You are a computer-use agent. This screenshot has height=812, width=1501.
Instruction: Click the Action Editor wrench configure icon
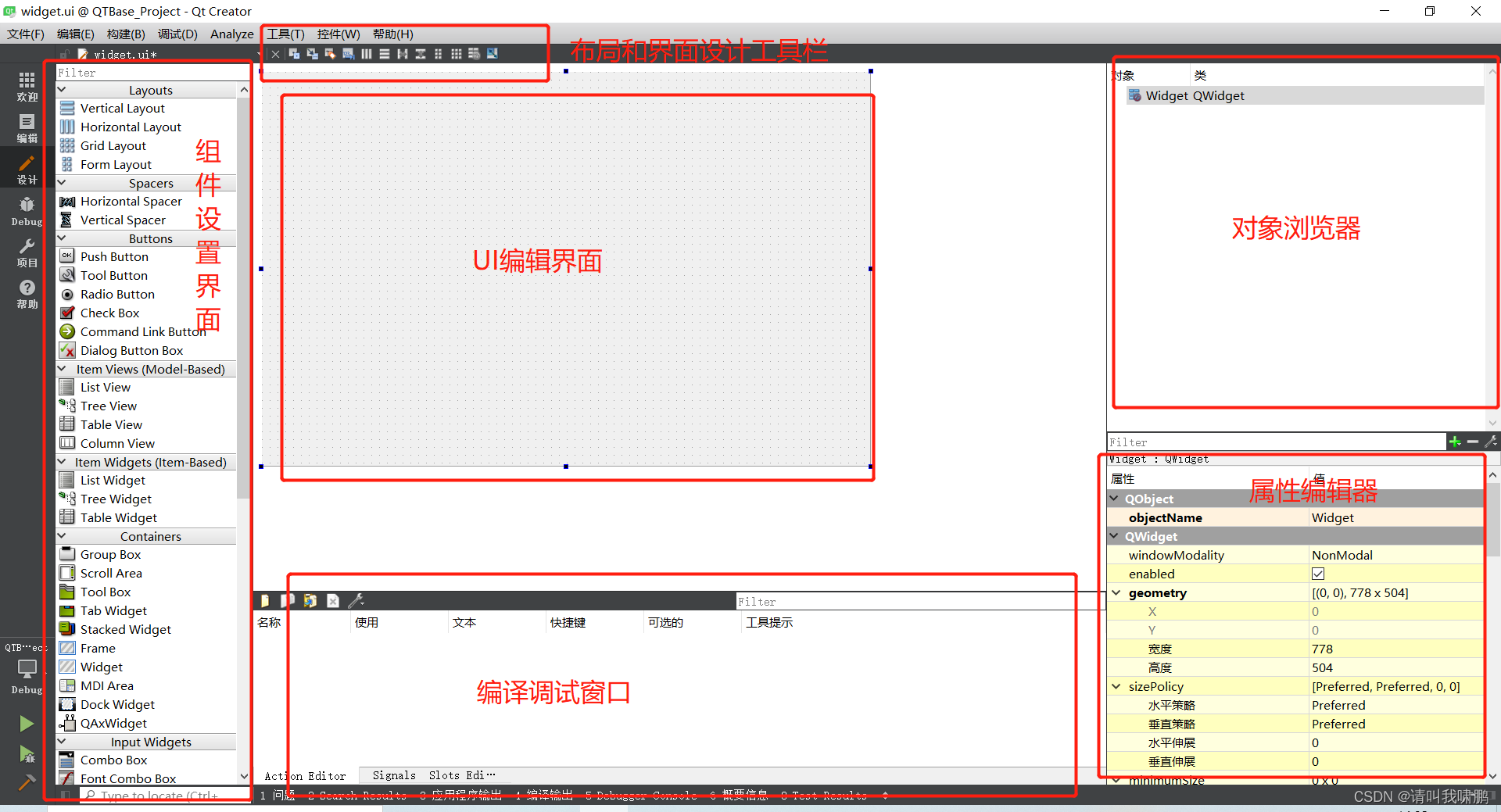[x=356, y=600]
